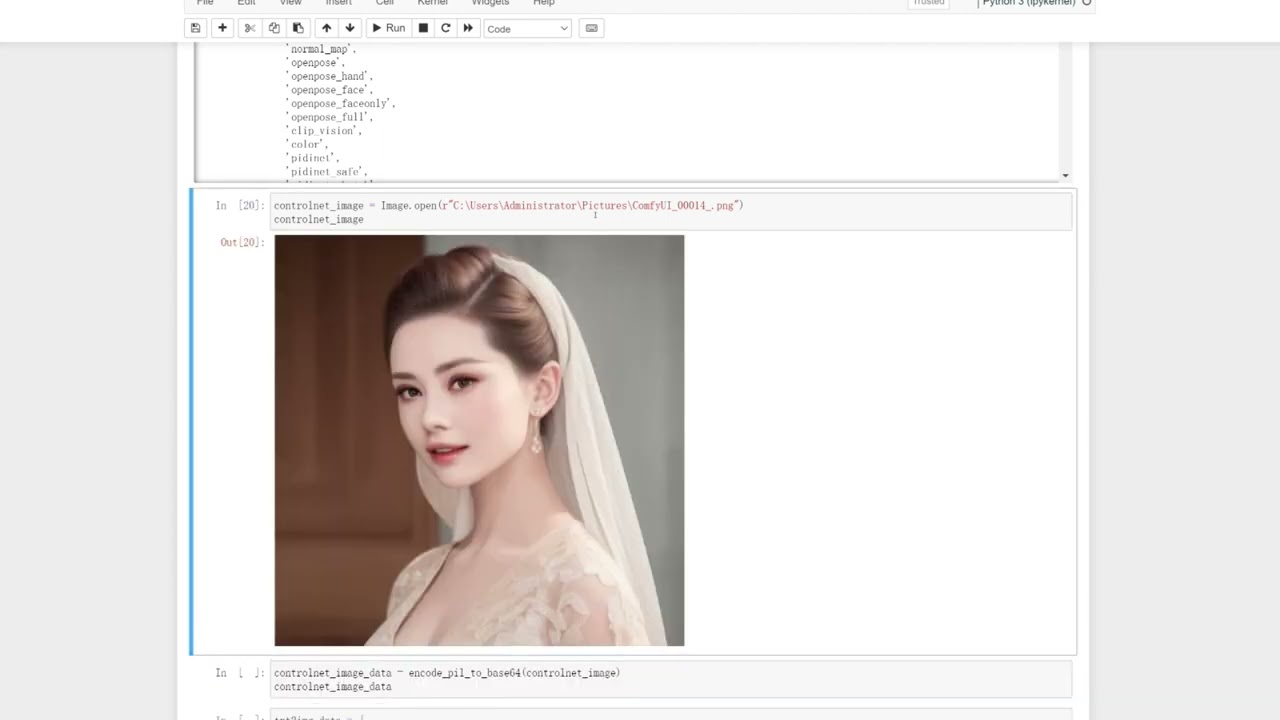Cut selected cells with the scissors icon
Screen dimensions: 1280x720
point(250,28)
